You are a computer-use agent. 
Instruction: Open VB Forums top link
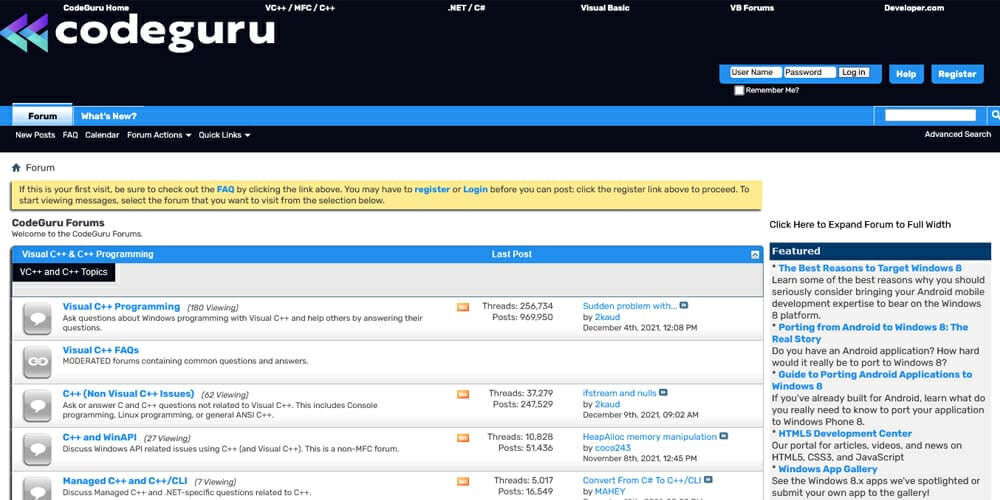[752, 8]
